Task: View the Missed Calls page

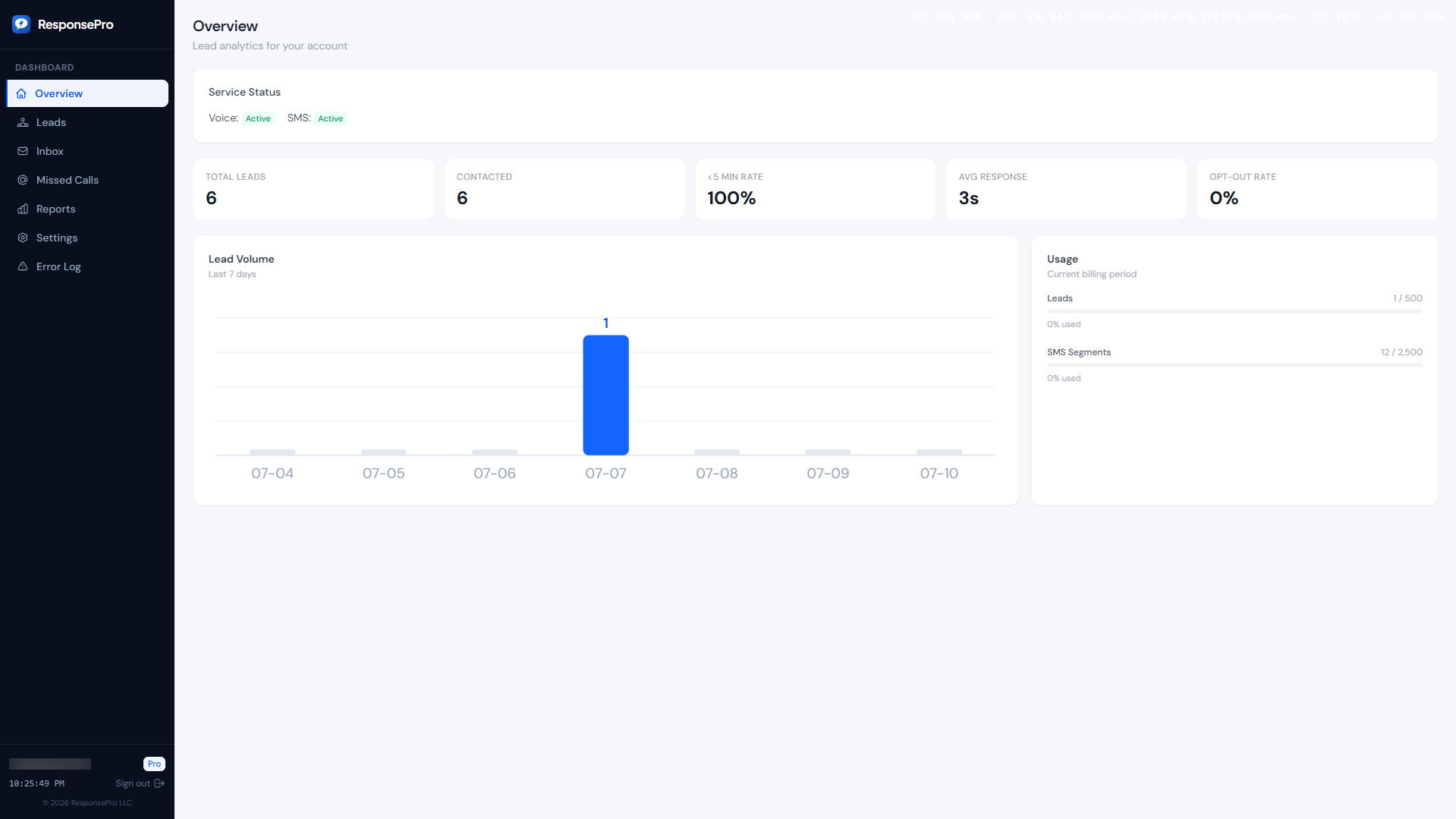Action: (87, 180)
